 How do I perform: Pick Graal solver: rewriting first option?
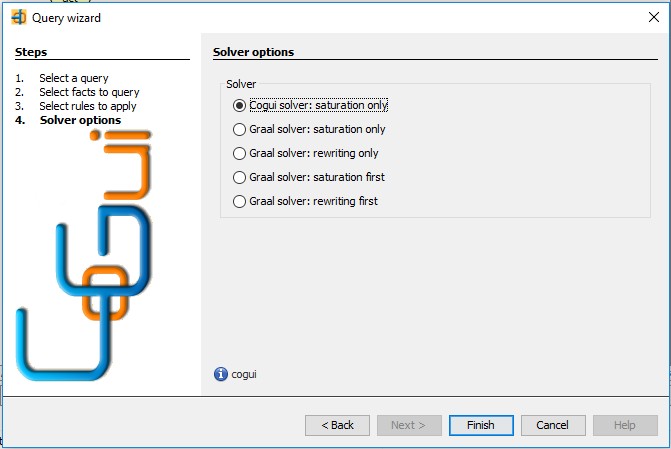click(x=305, y=201)
